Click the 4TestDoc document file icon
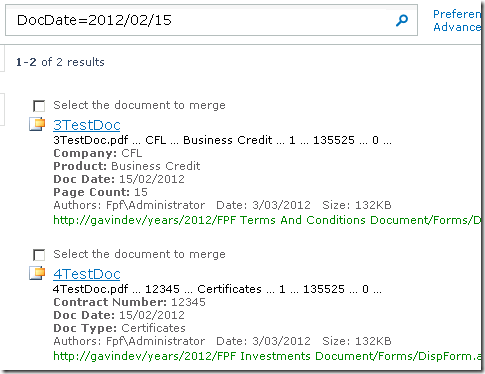Screen dimensions: 485x374 point(37,273)
